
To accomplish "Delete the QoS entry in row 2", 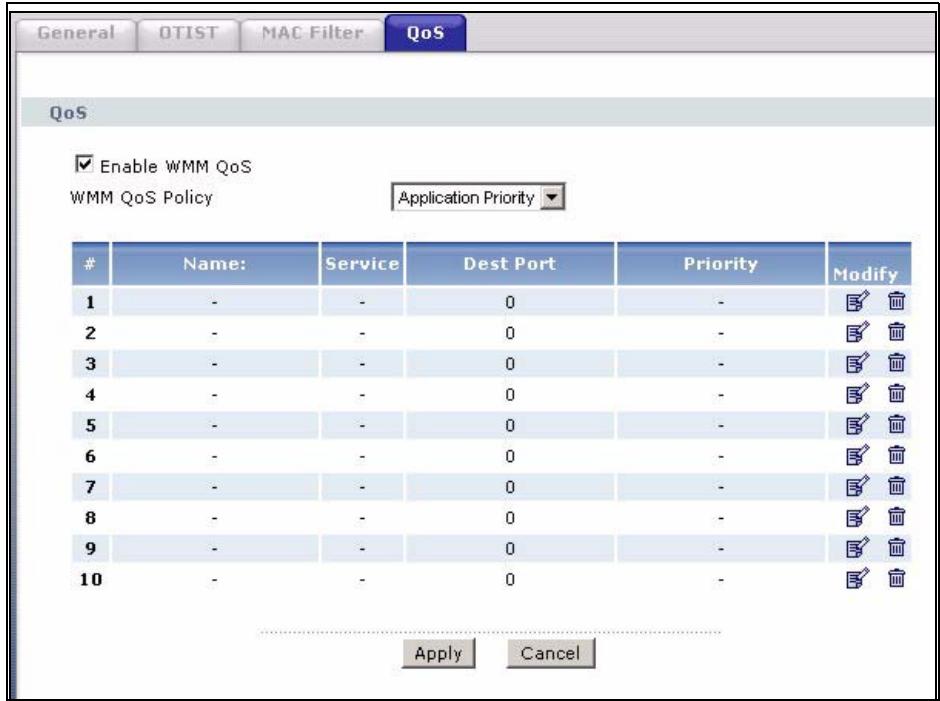I will click(x=896, y=332).
